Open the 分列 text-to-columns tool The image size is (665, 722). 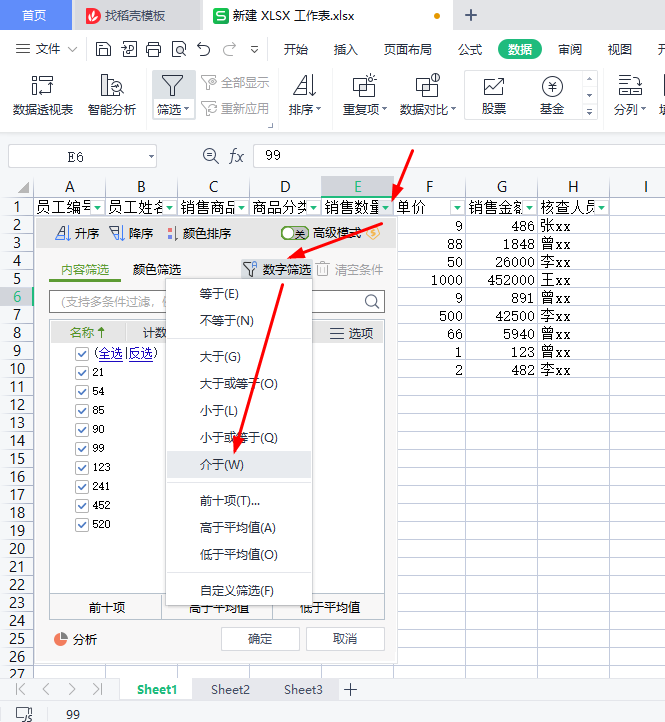(630, 95)
